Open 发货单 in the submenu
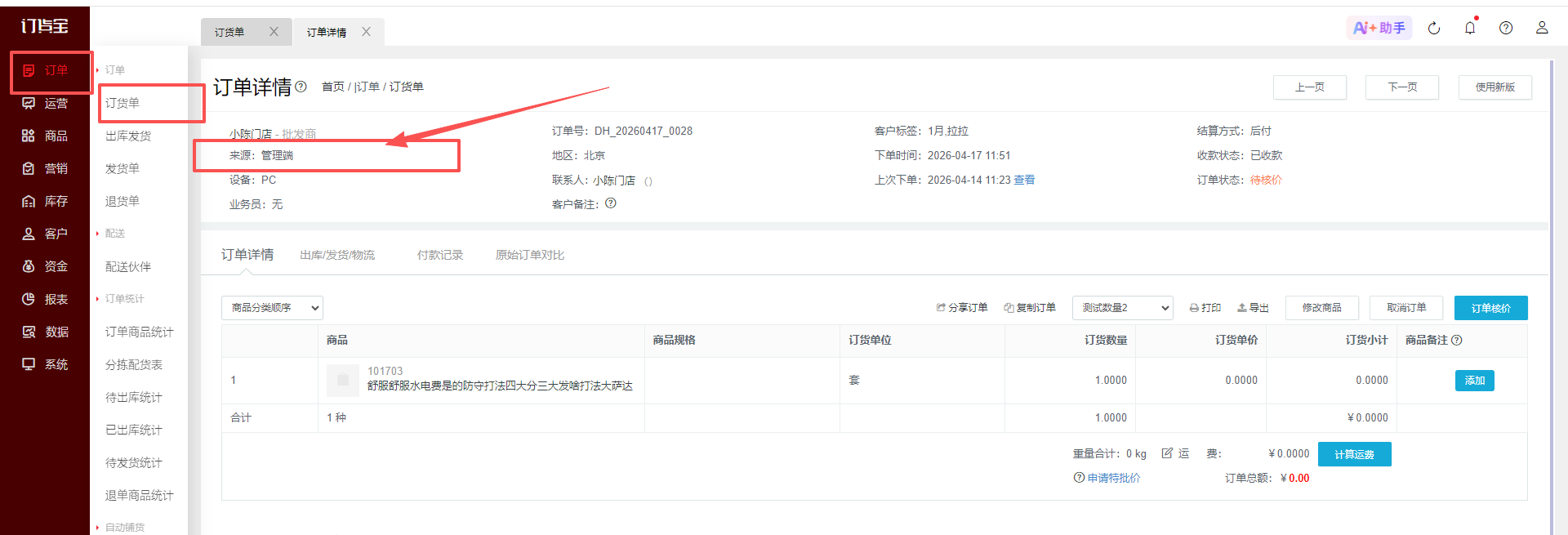Viewport: 1568px width, 535px height. point(122,169)
